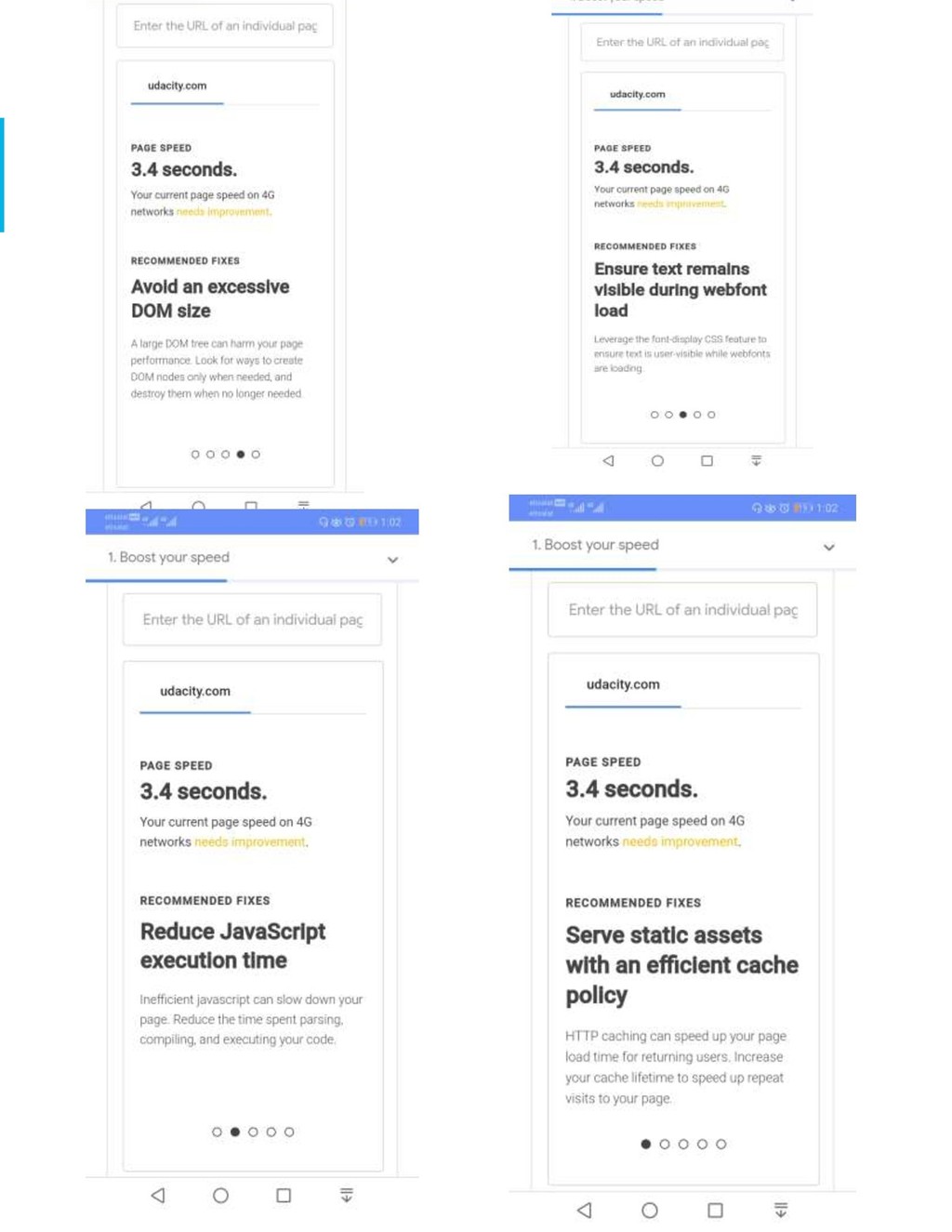The width and height of the screenshot is (952, 1232).
Task: Select first carousel dot under Reduce JavaScript card
Action: (217, 1132)
